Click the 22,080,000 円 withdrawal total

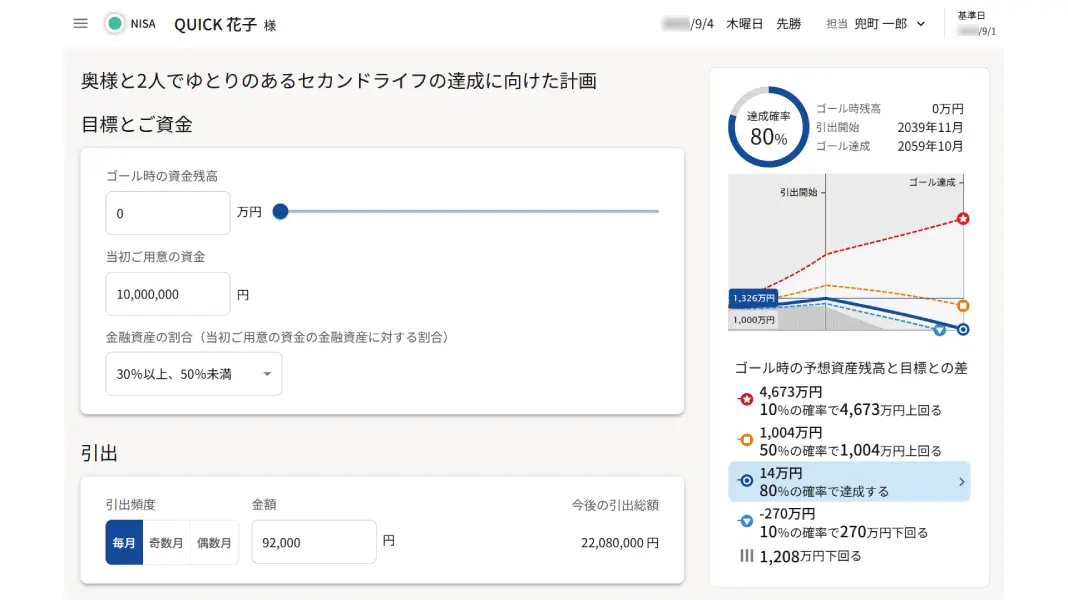coord(619,543)
